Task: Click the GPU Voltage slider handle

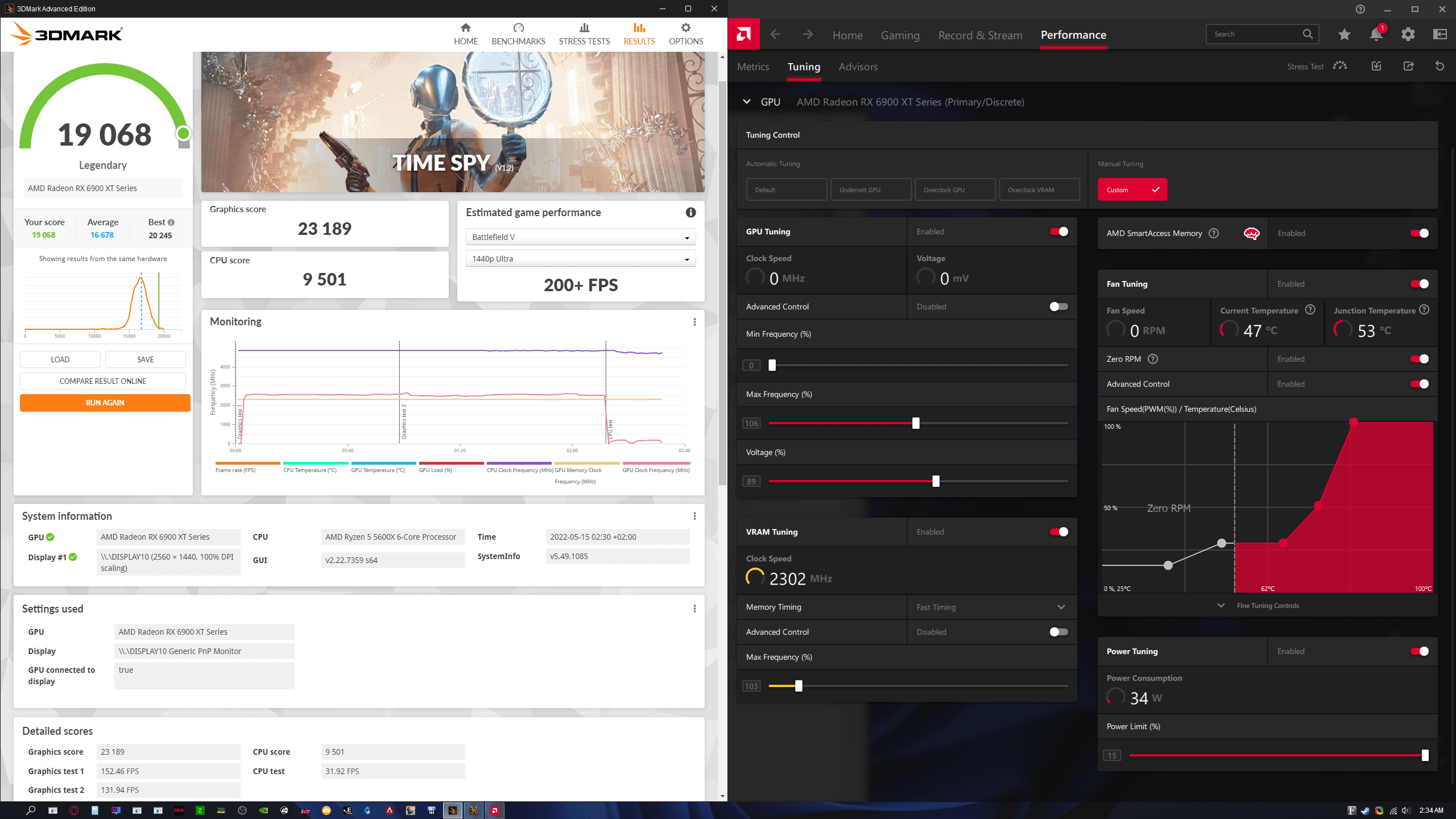Action: pos(936,481)
